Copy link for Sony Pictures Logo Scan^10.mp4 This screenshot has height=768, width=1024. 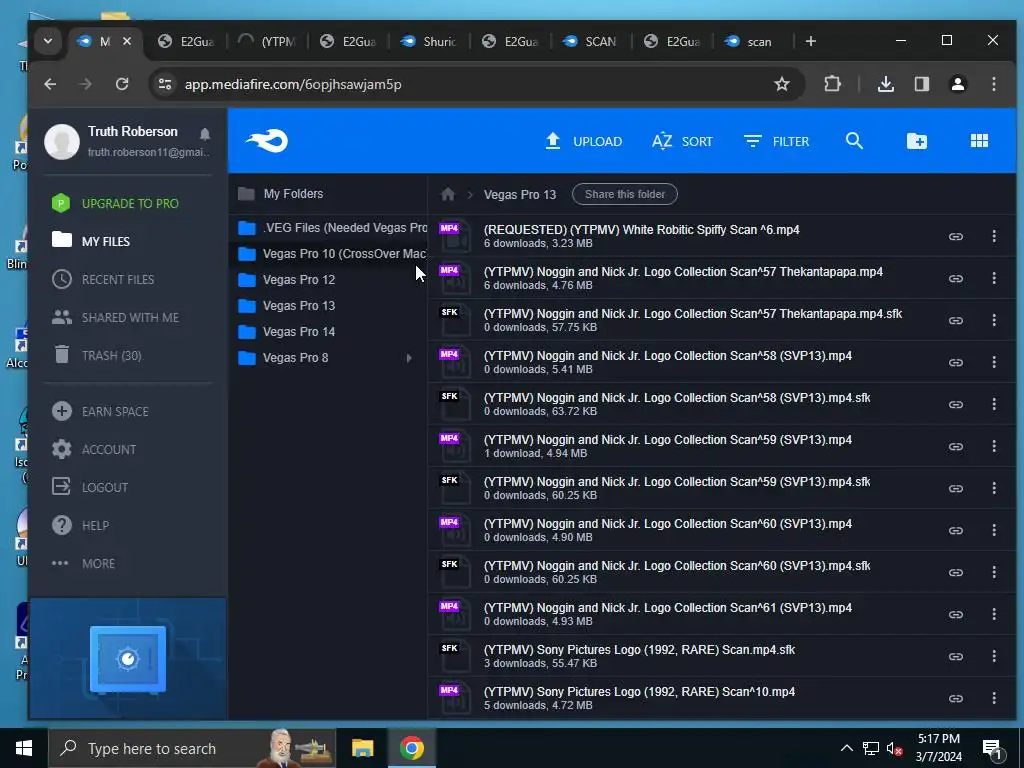pos(955,698)
